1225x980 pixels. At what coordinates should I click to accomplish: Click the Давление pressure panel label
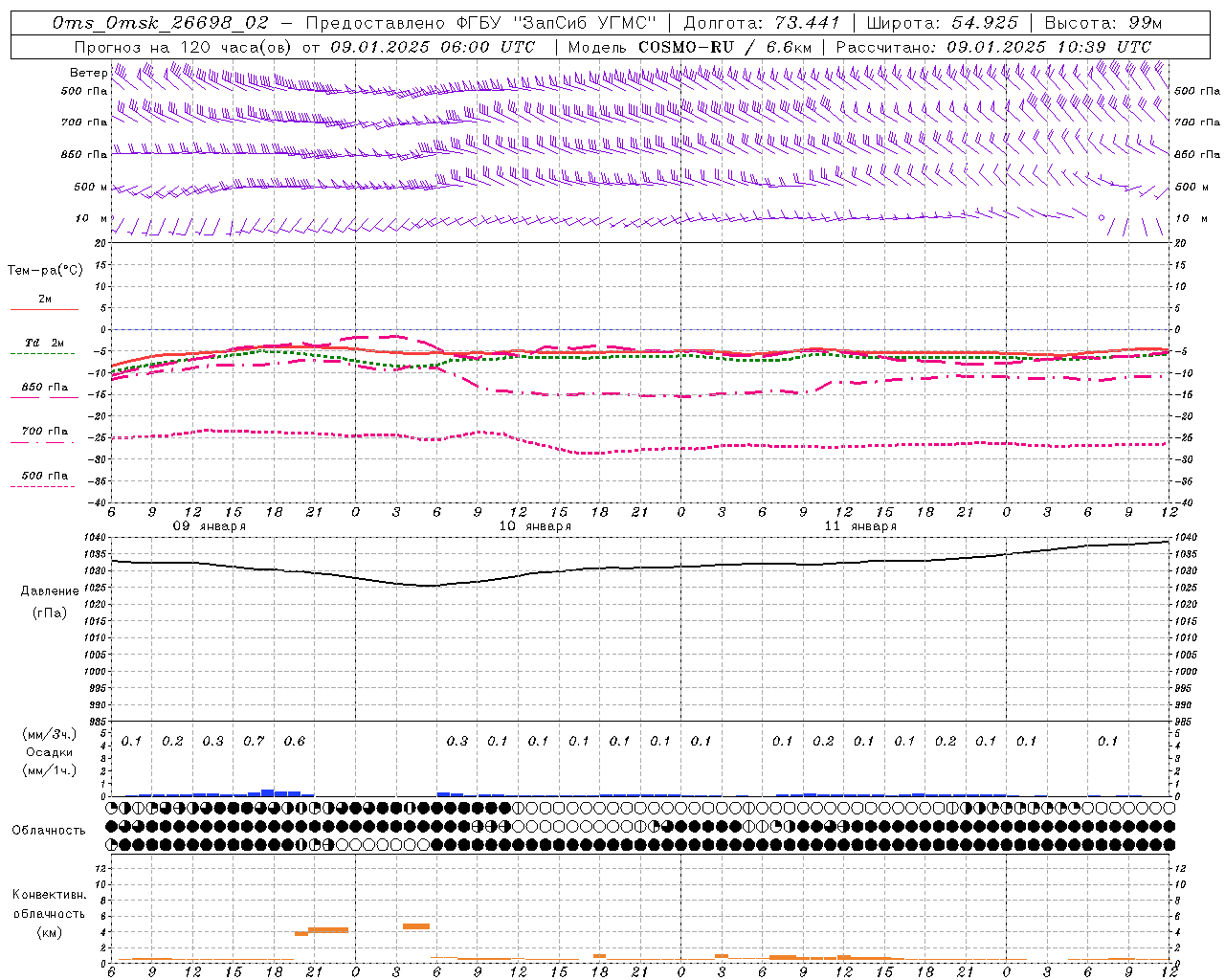click(x=50, y=590)
